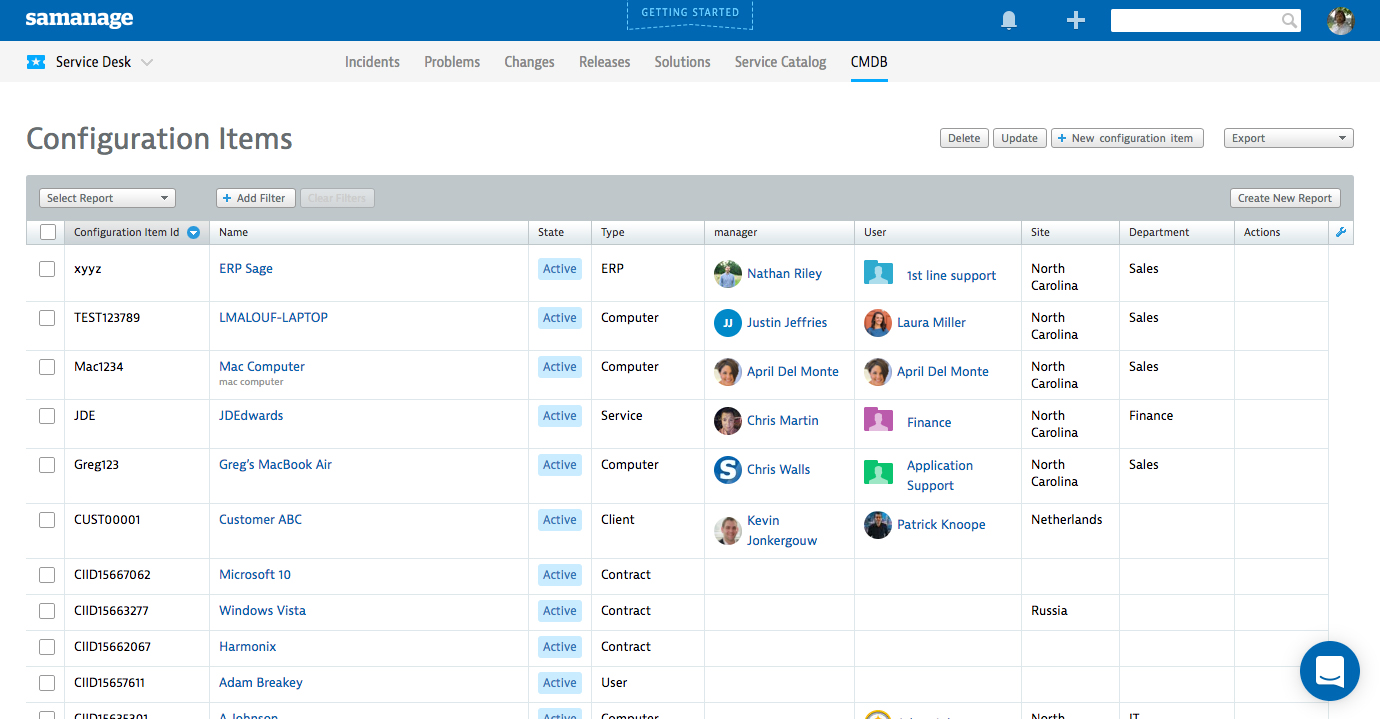Viewport: 1380px width, 719px height.
Task: Click Kevin Jonkergouw's avatar
Action: (x=728, y=531)
